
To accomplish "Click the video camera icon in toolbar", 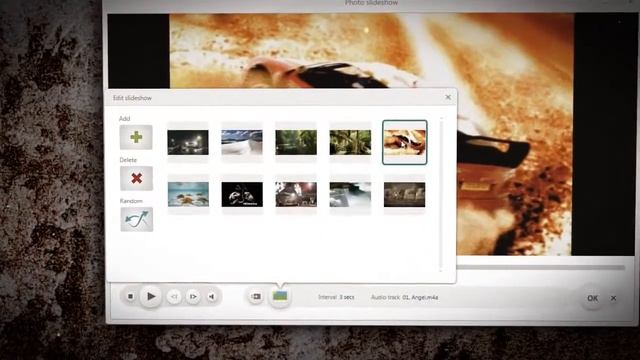I will pos(256,296).
